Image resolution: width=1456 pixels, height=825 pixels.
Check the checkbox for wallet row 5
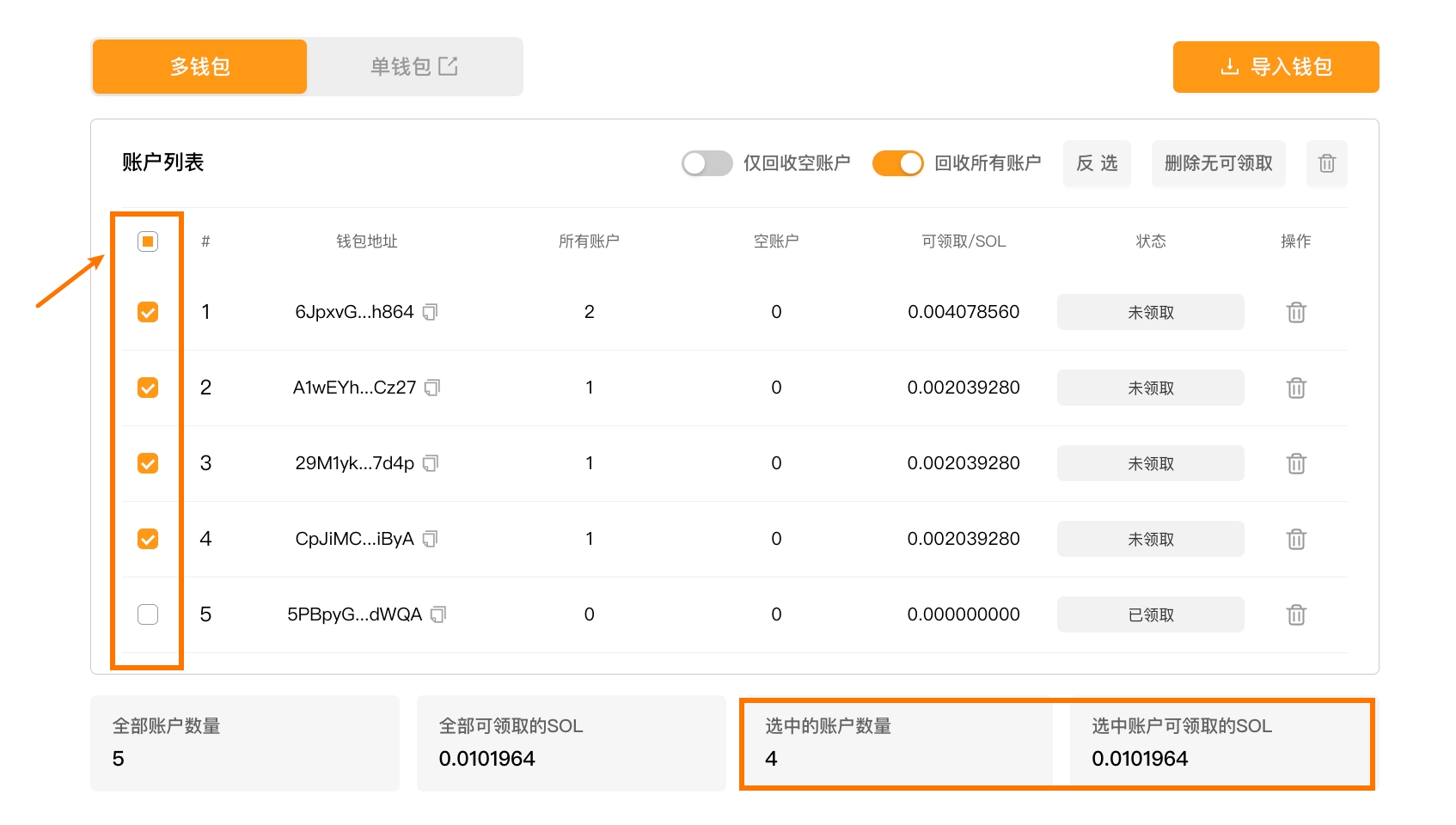coord(148,614)
